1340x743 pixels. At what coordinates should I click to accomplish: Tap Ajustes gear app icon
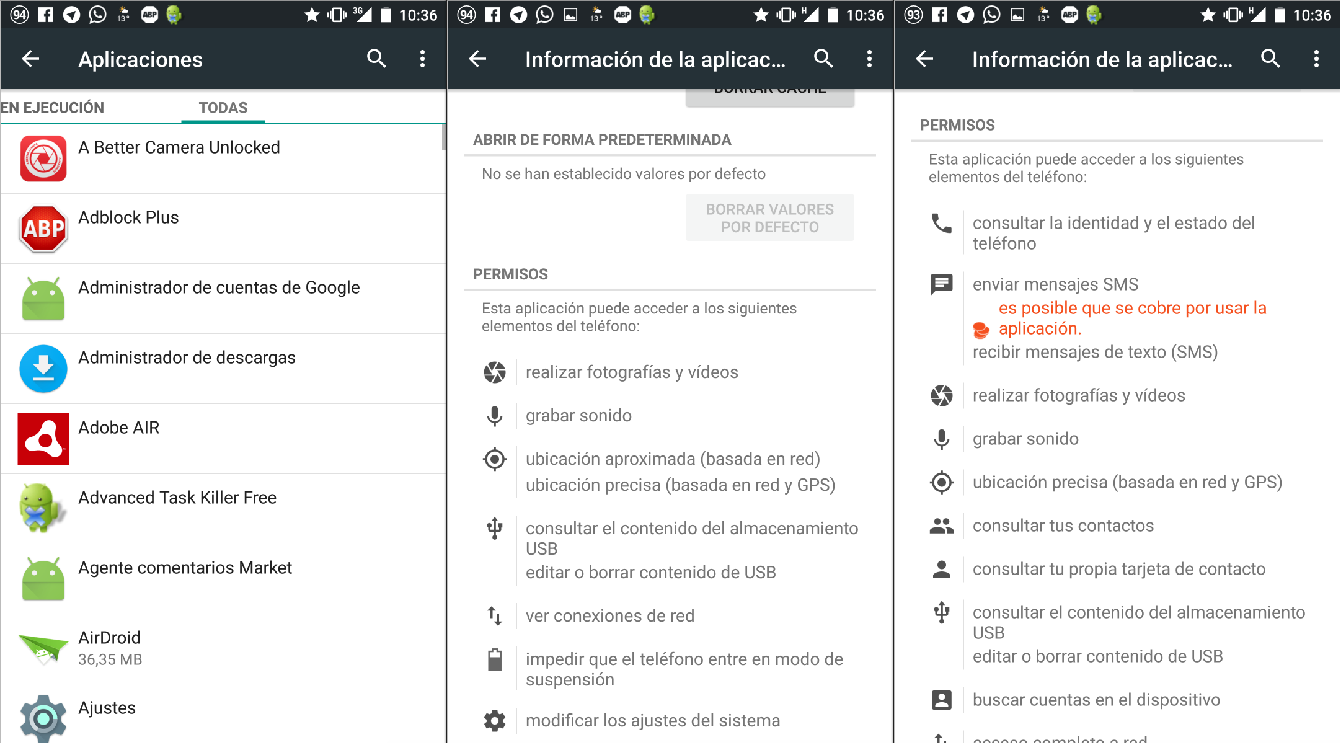[43, 717]
